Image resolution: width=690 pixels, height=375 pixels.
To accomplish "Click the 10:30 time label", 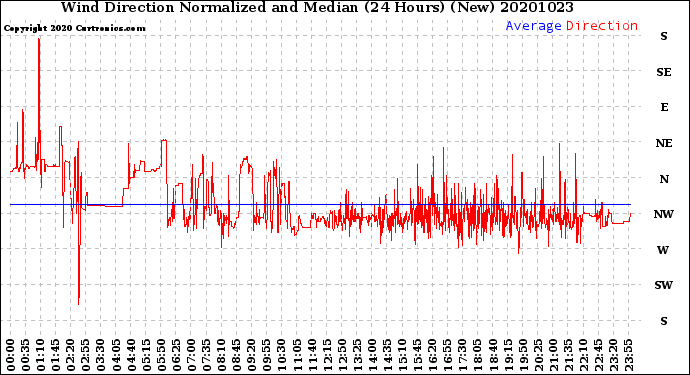I will pyautogui.click(x=282, y=355).
